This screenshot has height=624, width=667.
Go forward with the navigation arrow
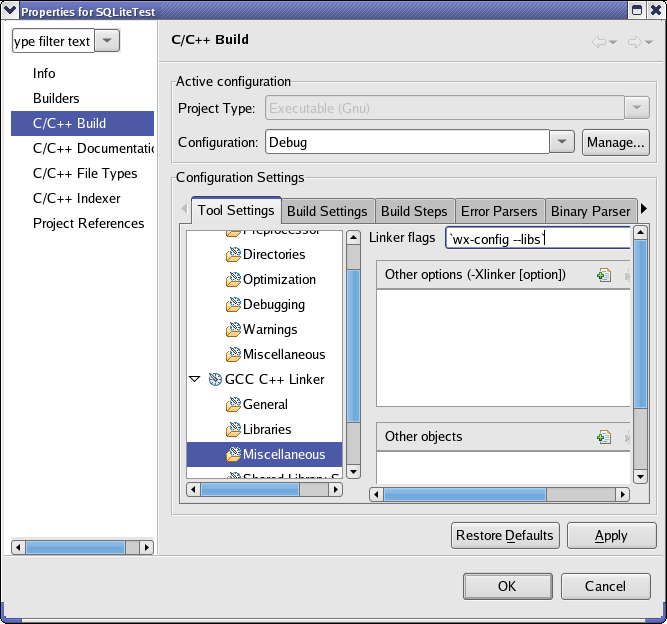tap(634, 42)
